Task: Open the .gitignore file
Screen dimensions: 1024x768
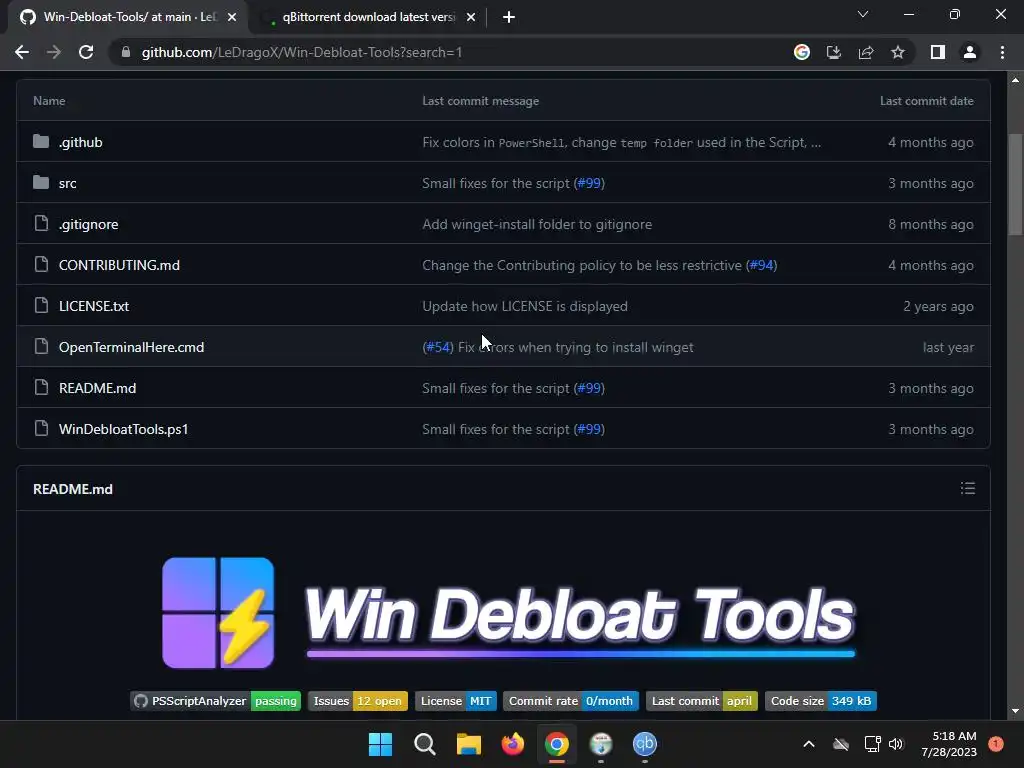Action: click(88, 225)
